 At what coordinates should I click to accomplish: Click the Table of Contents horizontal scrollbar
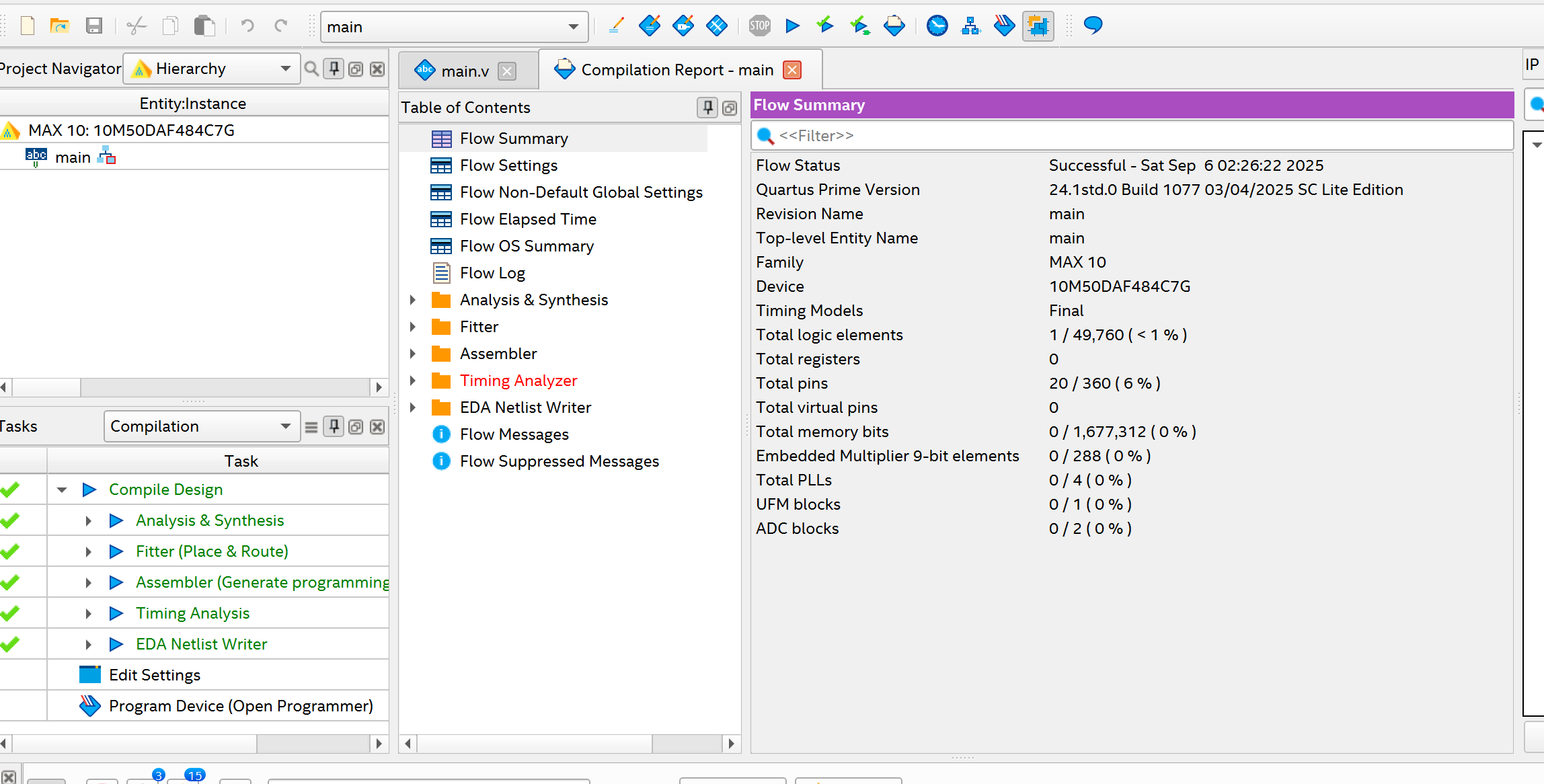(570, 743)
